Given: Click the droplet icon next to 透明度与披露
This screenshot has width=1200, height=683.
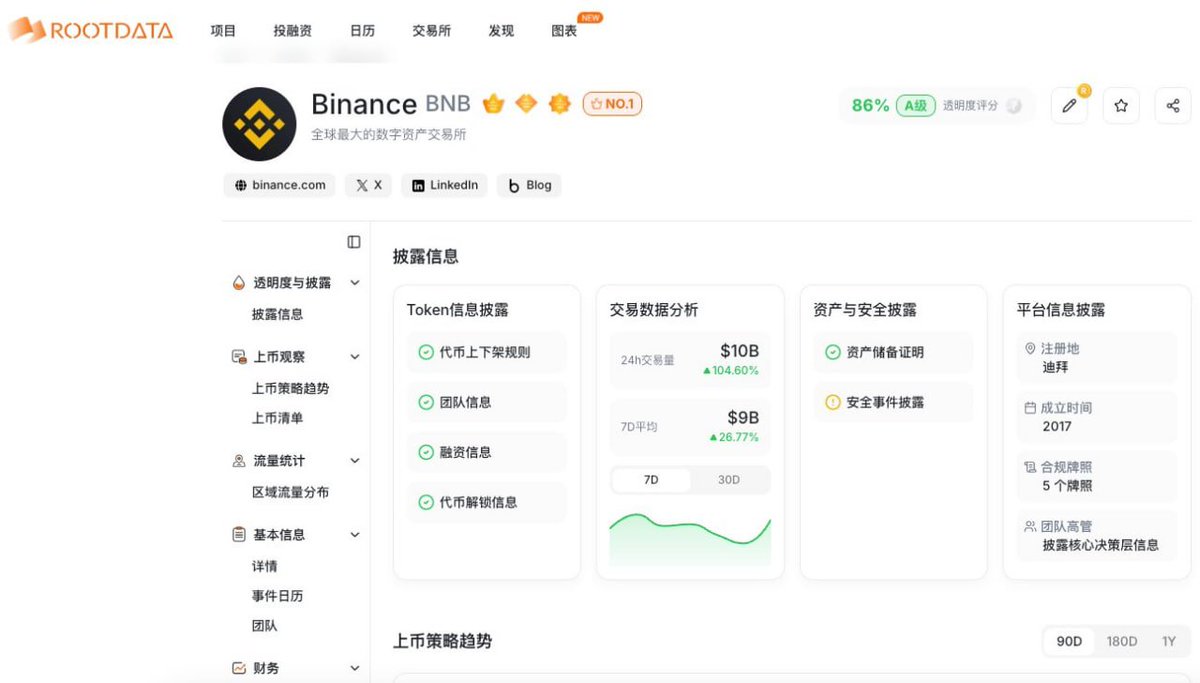Looking at the screenshot, I should click(238, 283).
